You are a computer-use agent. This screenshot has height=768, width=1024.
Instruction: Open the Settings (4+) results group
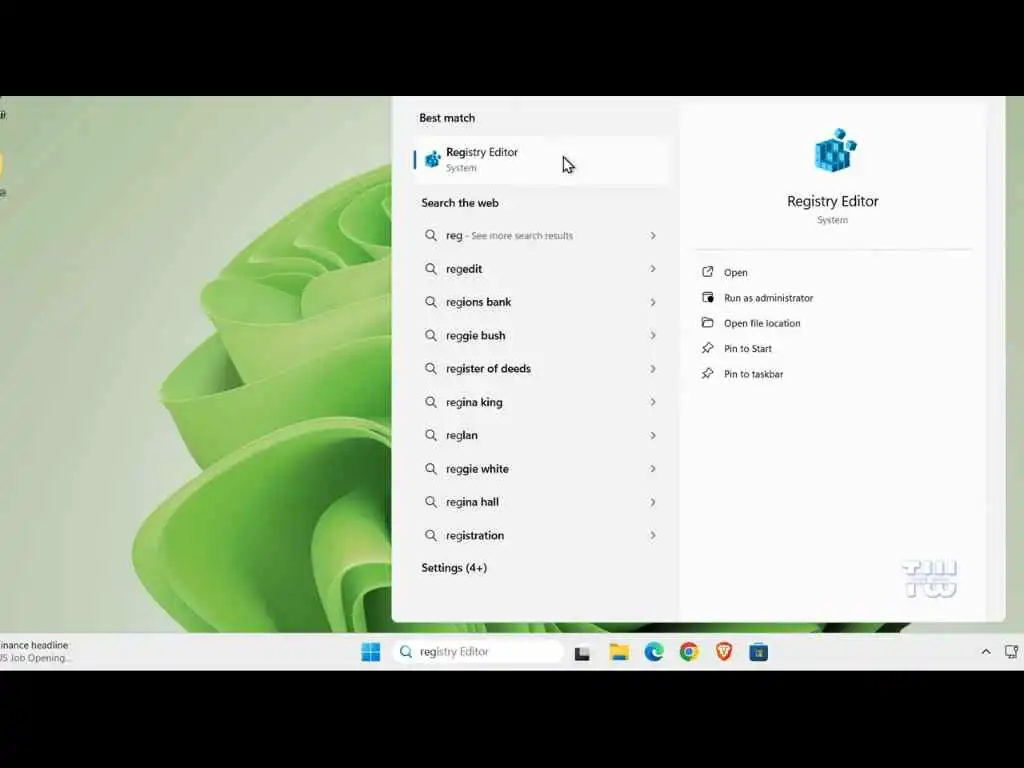pos(454,568)
